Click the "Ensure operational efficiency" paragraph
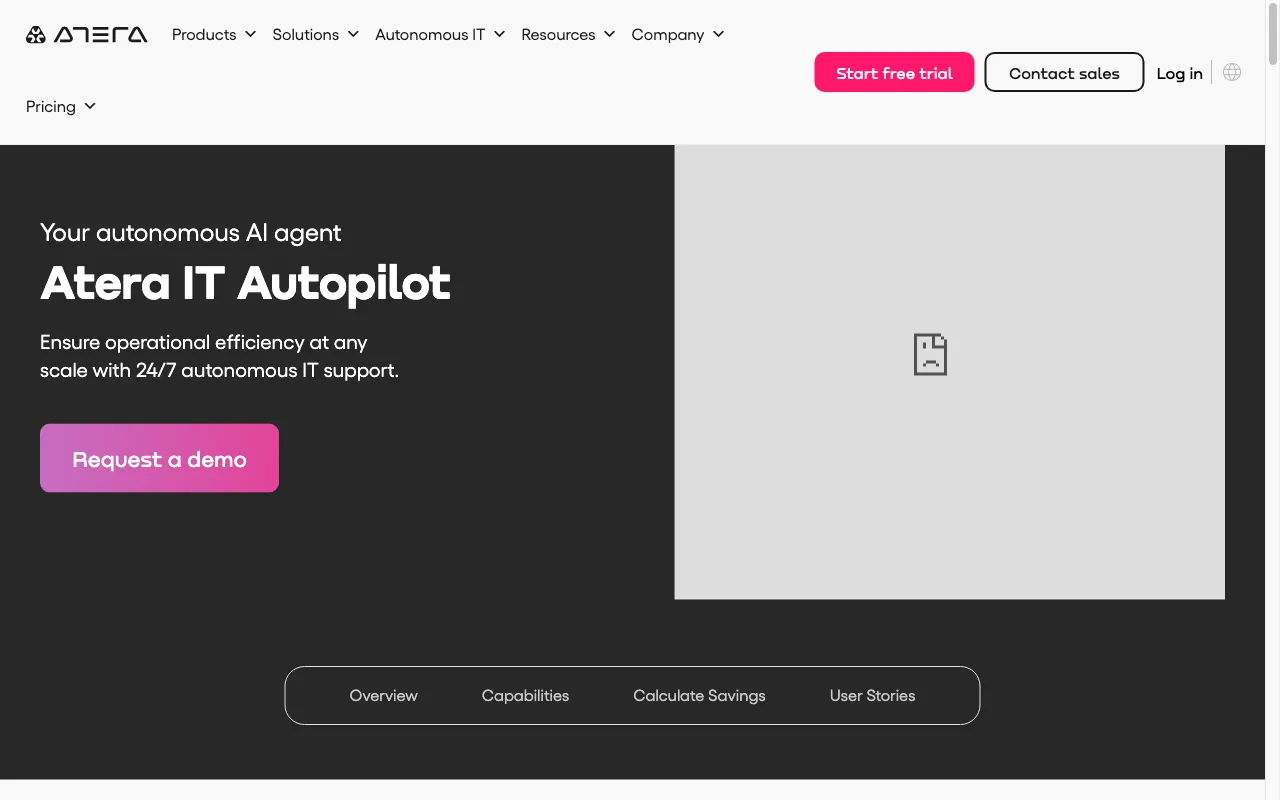 pyautogui.click(x=219, y=356)
